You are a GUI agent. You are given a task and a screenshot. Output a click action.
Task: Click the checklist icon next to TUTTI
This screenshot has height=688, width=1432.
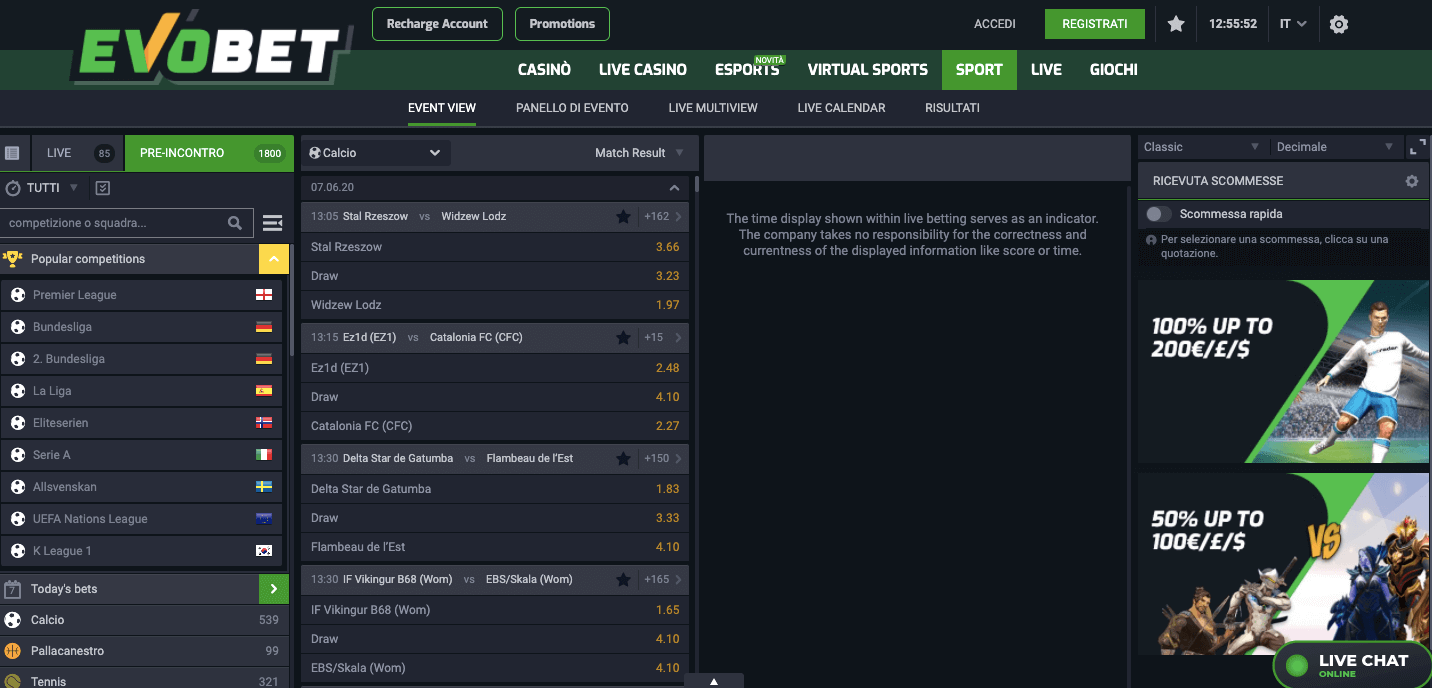tap(102, 188)
